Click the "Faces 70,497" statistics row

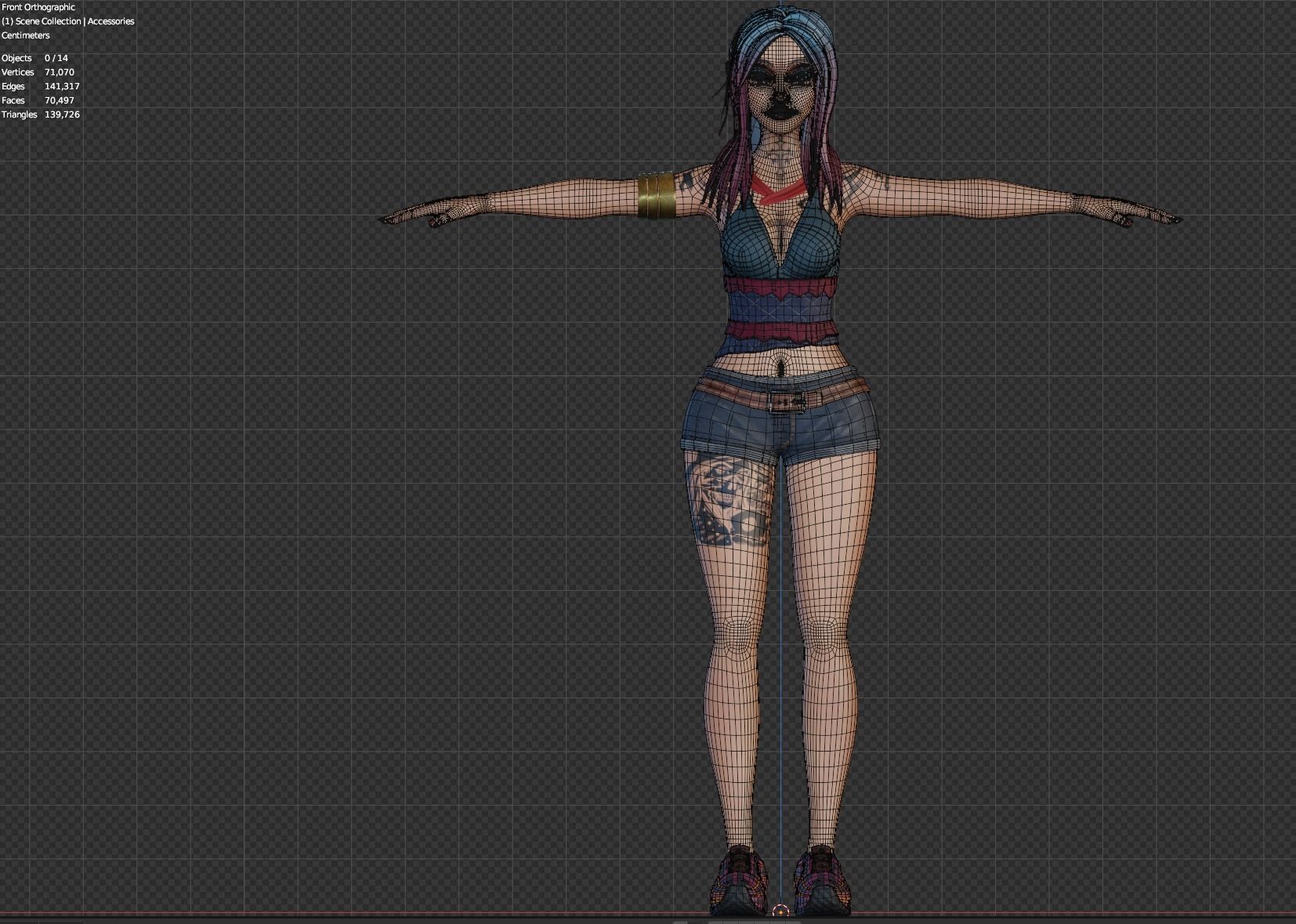point(38,100)
